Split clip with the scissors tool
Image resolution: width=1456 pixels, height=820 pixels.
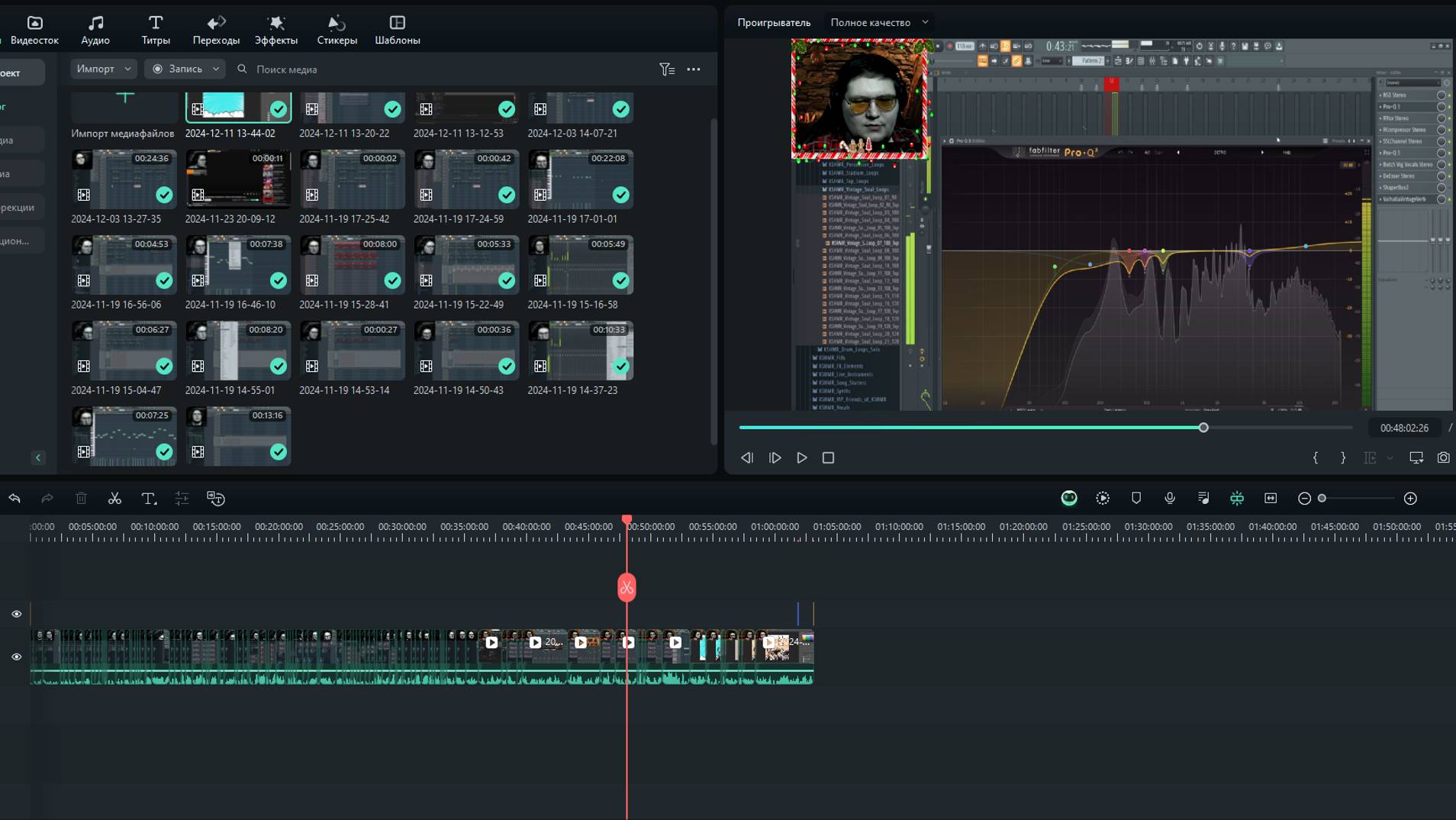(x=114, y=499)
